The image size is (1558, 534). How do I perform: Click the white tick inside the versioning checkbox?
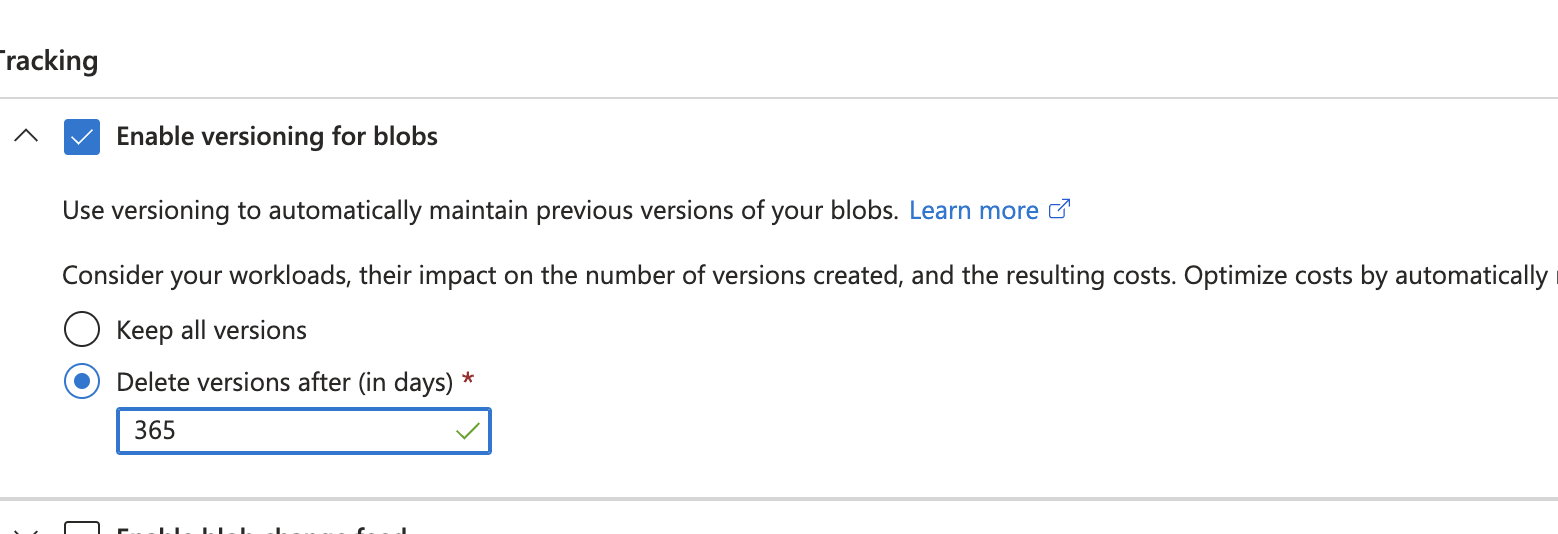click(x=82, y=138)
